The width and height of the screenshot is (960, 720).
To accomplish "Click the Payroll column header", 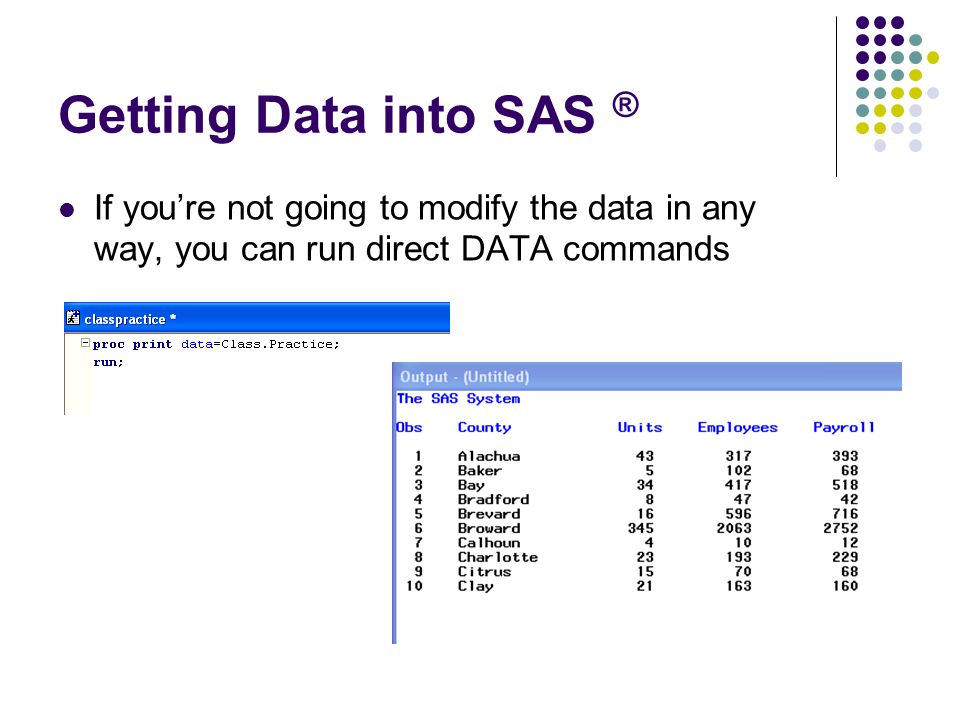I will pyautogui.click(x=844, y=427).
